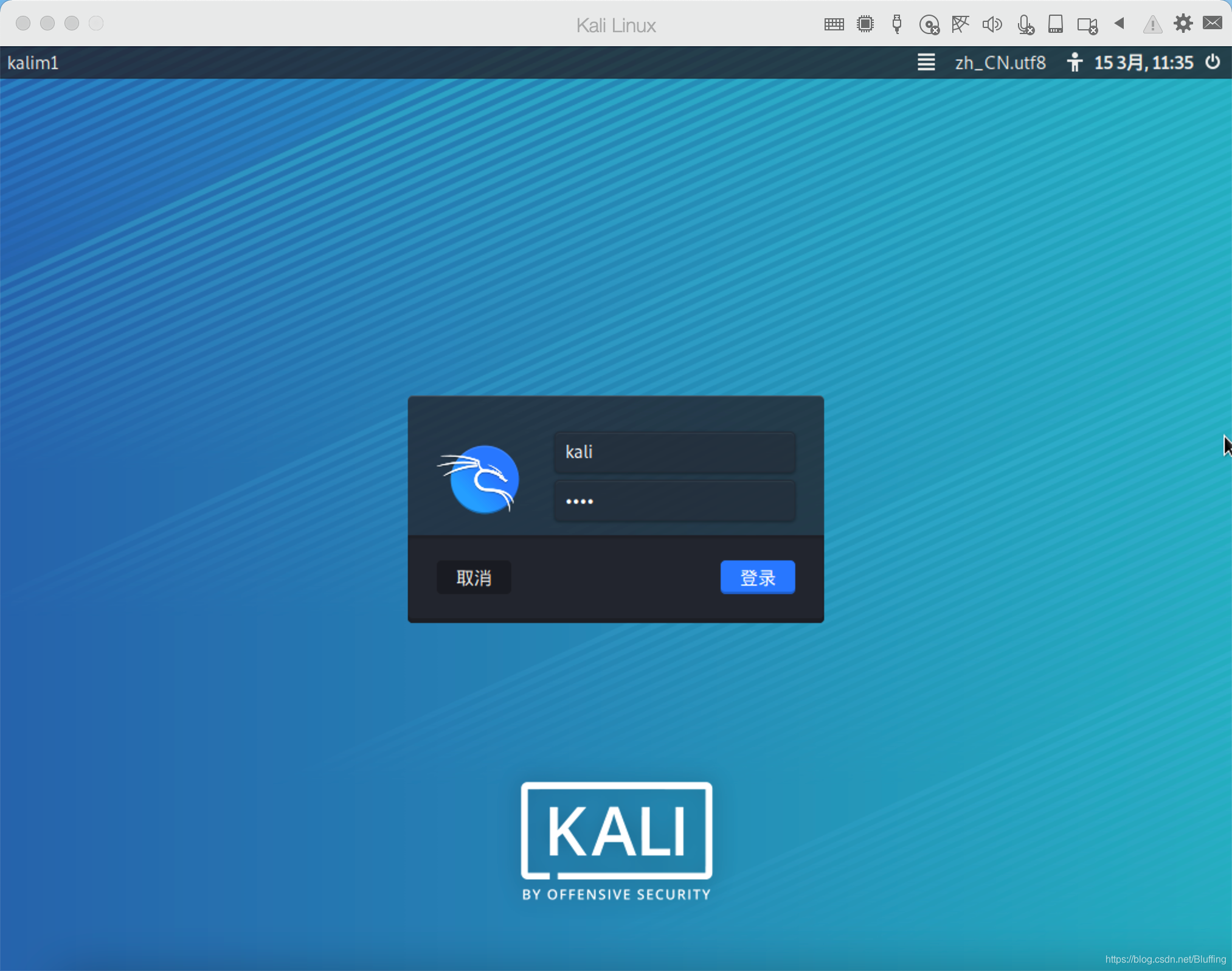Click the password input field
This screenshot has width=1232, height=971.
tap(674, 501)
